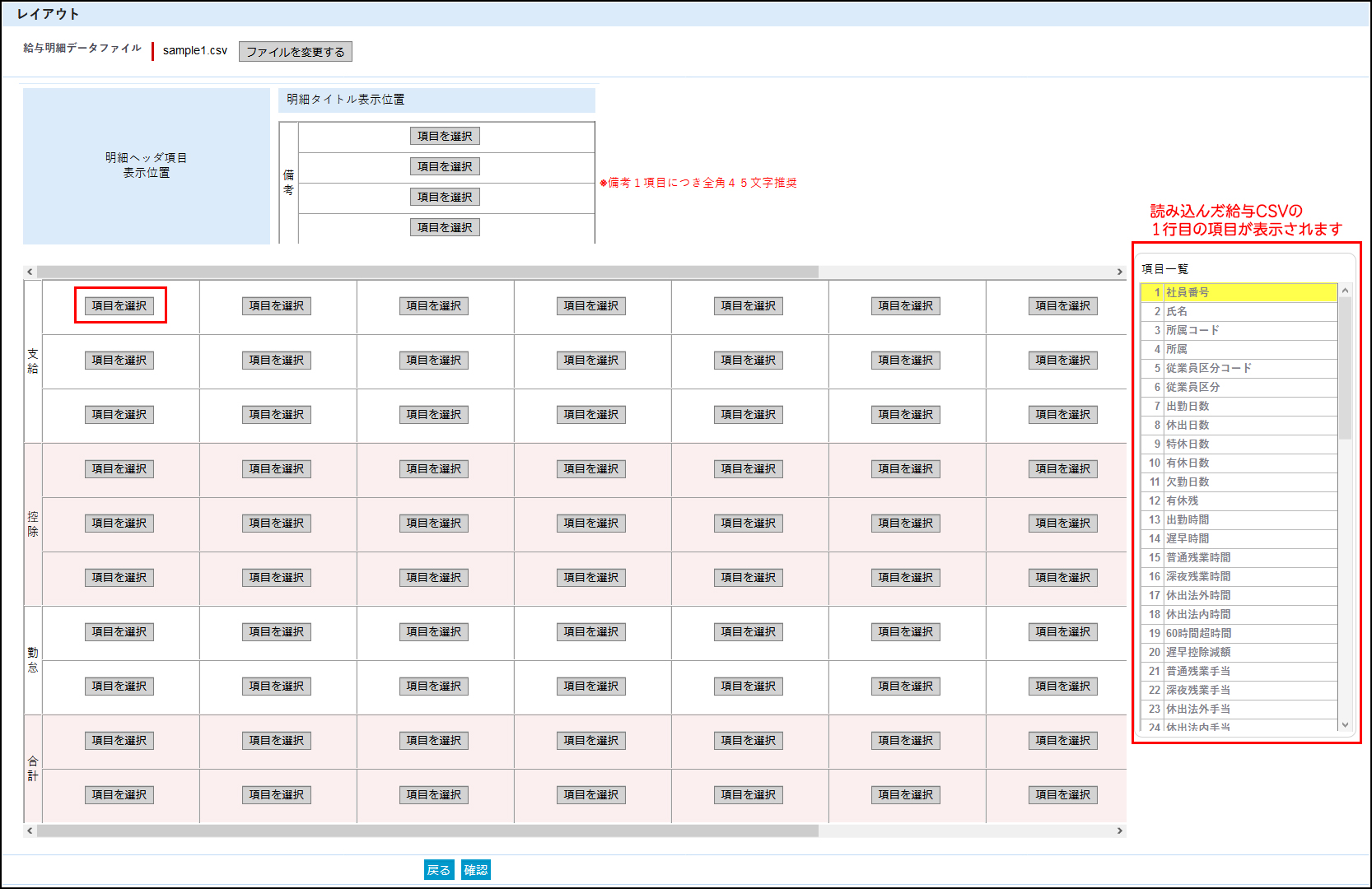Image resolution: width=1372 pixels, height=889 pixels.
Task: Select 出勤時間 in the item list
Action: pos(1239,519)
